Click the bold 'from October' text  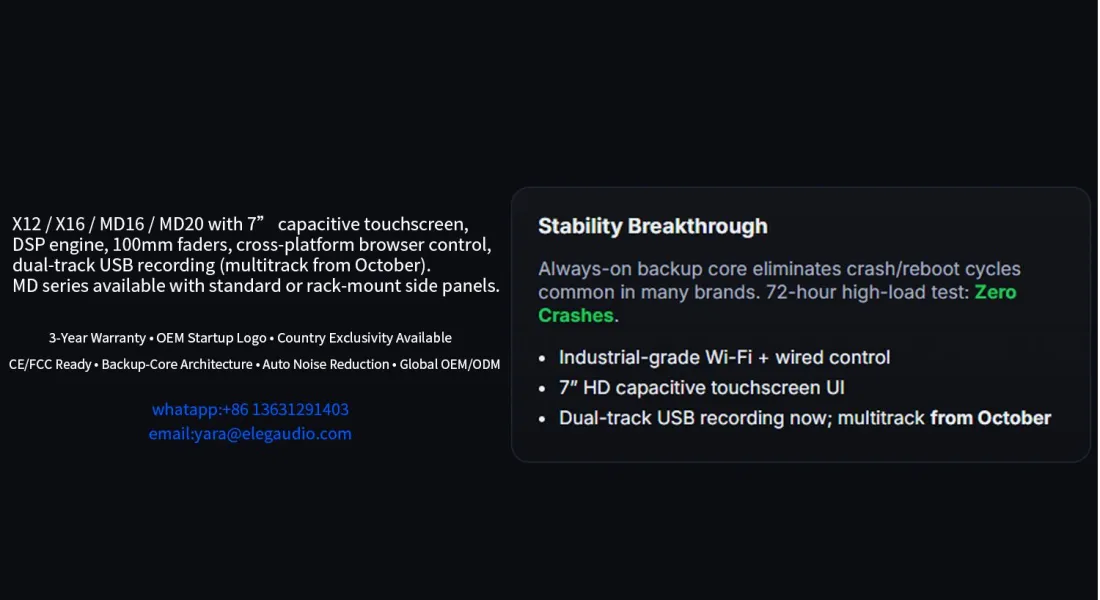(990, 418)
